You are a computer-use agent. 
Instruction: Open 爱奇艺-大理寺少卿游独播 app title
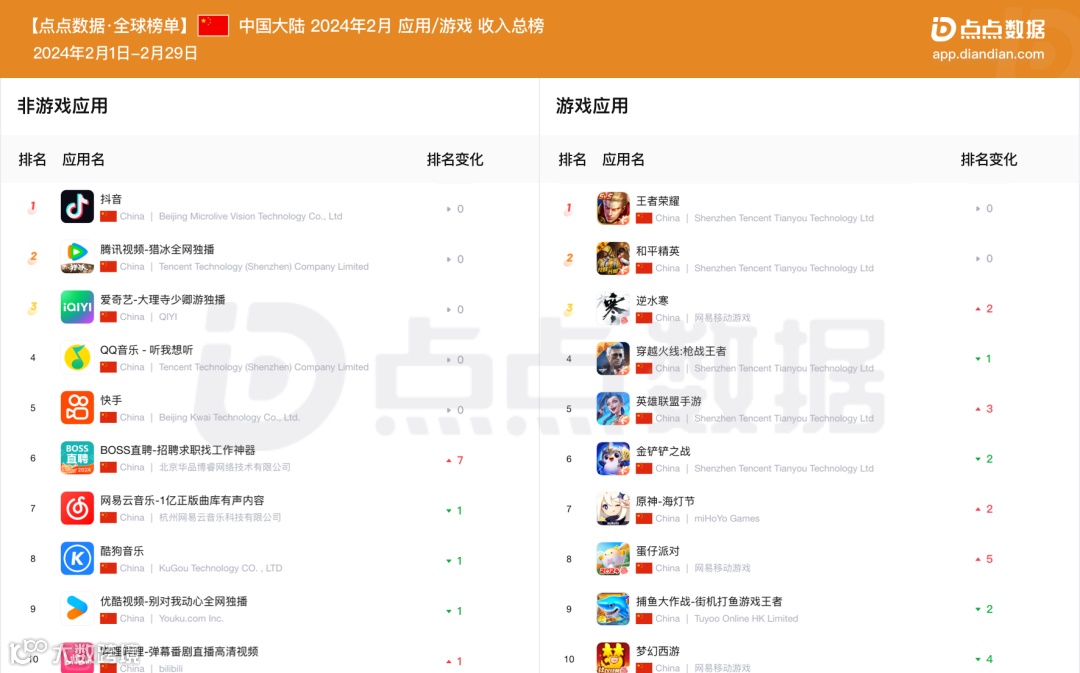pyautogui.click(x=163, y=300)
